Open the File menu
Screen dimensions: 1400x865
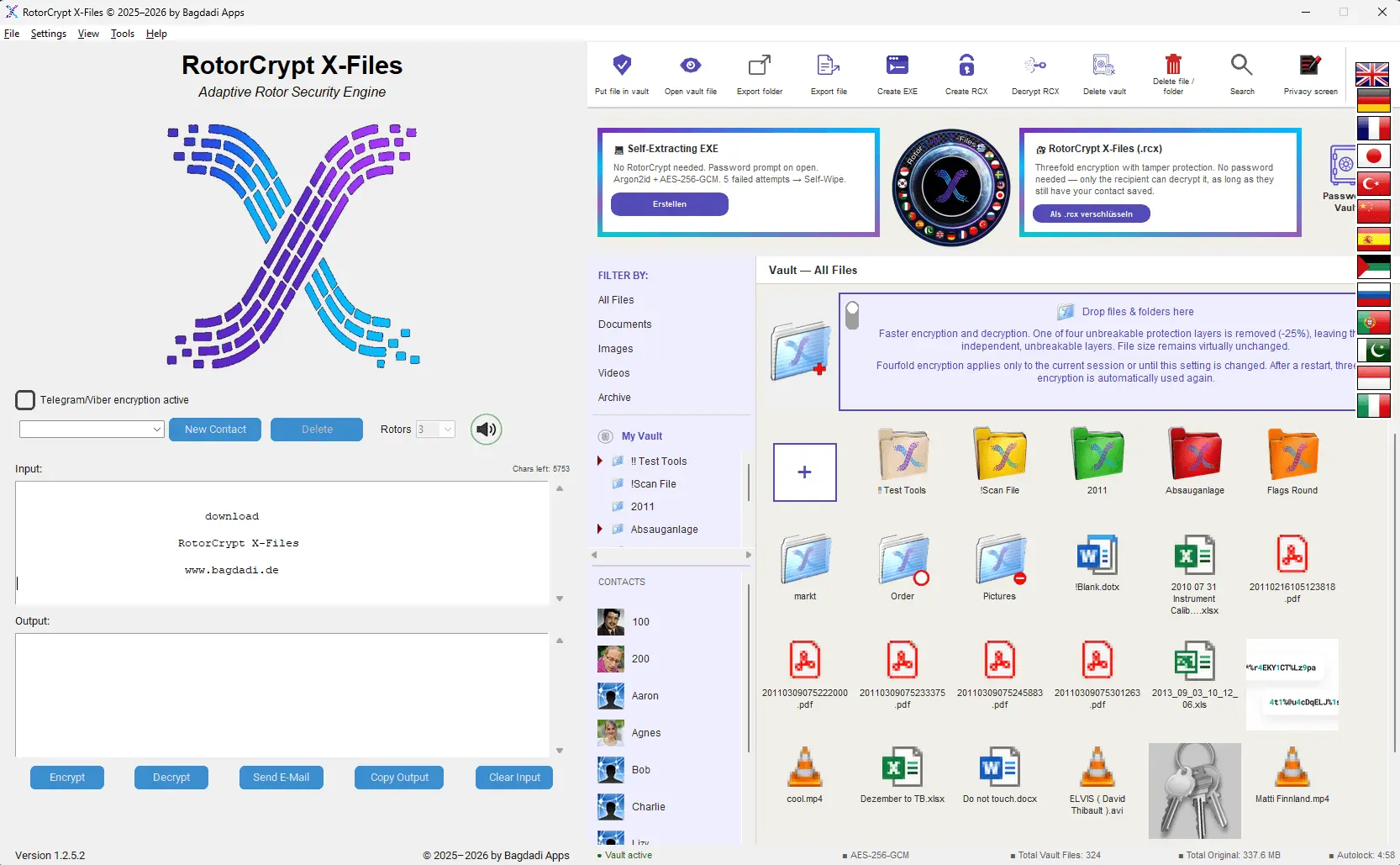coord(12,34)
